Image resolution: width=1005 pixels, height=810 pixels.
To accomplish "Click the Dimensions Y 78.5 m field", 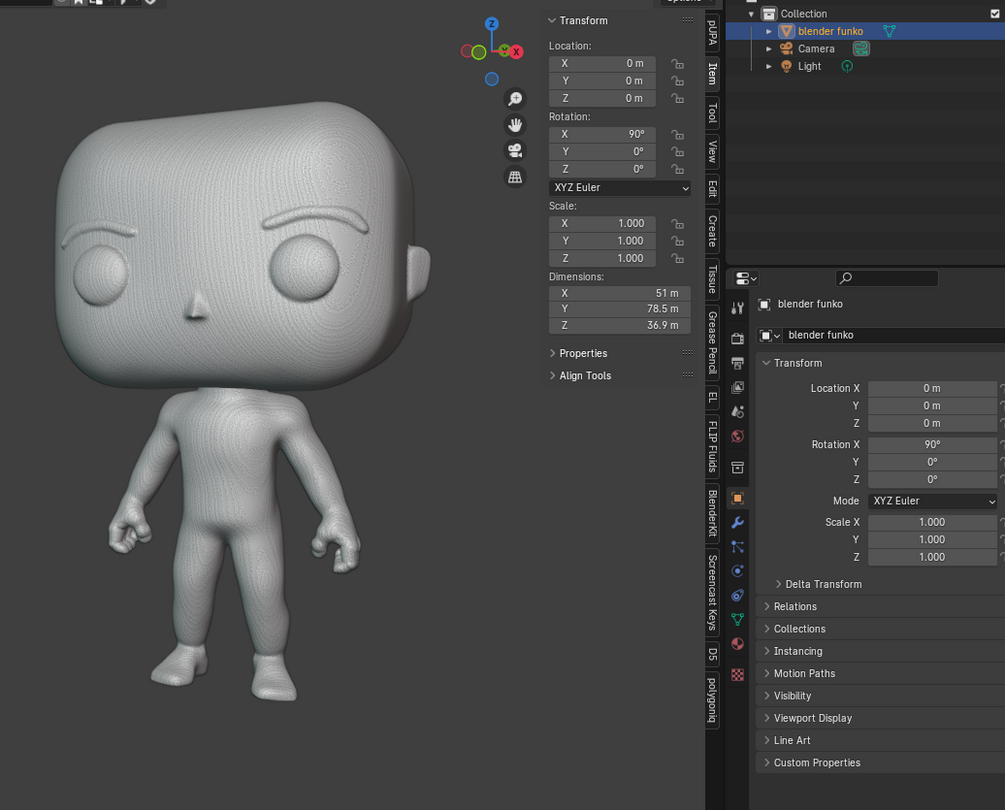I will [x=620, y=309].
